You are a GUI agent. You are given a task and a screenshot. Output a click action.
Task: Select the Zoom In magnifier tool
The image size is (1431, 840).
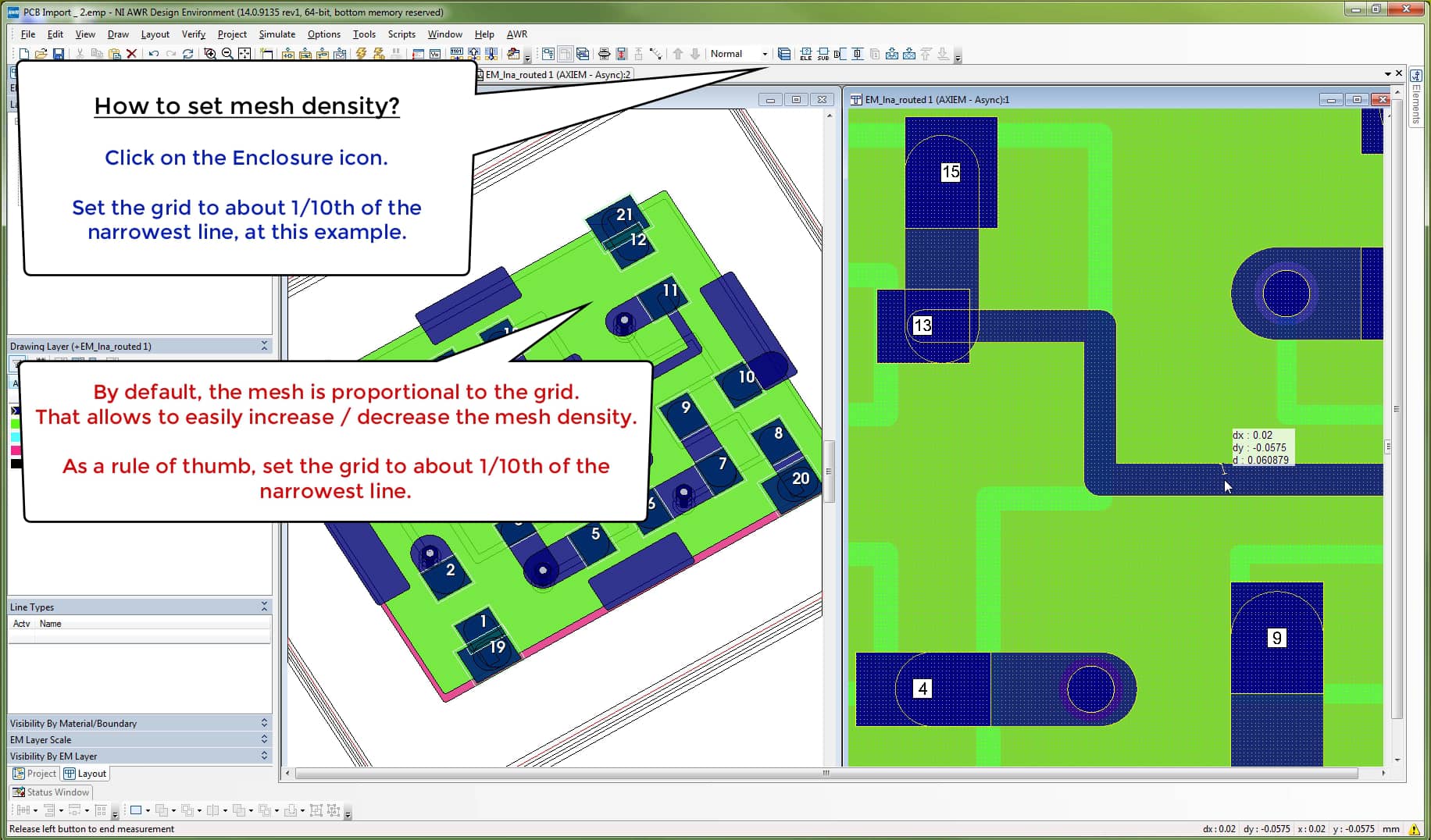(209, 55)
